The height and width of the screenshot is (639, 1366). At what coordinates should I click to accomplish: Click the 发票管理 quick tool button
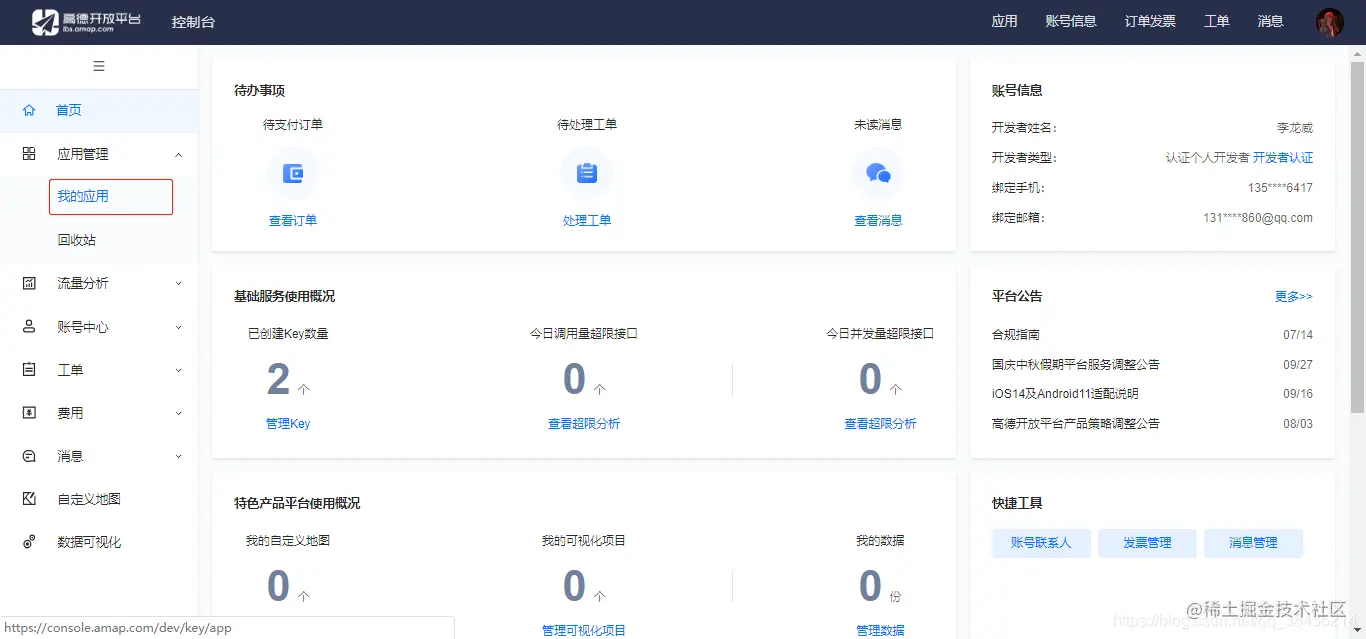pyautogui.click(x=1147, y=542)
